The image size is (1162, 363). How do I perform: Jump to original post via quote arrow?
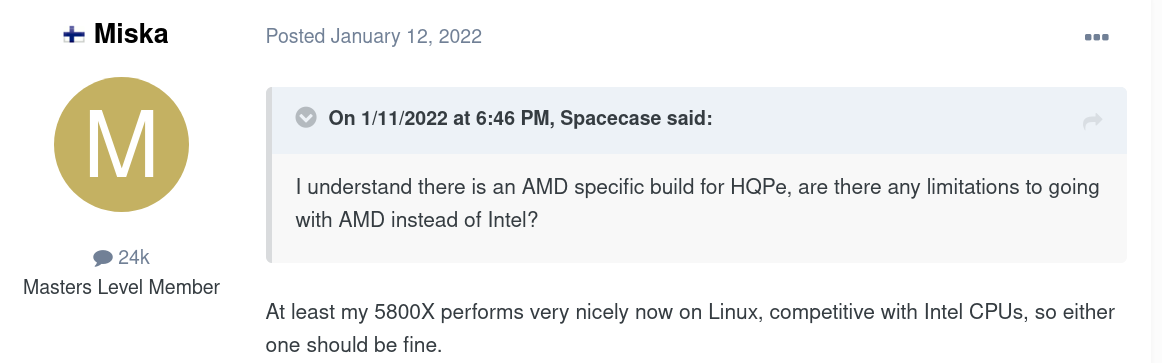click(x=1092, y=121)
